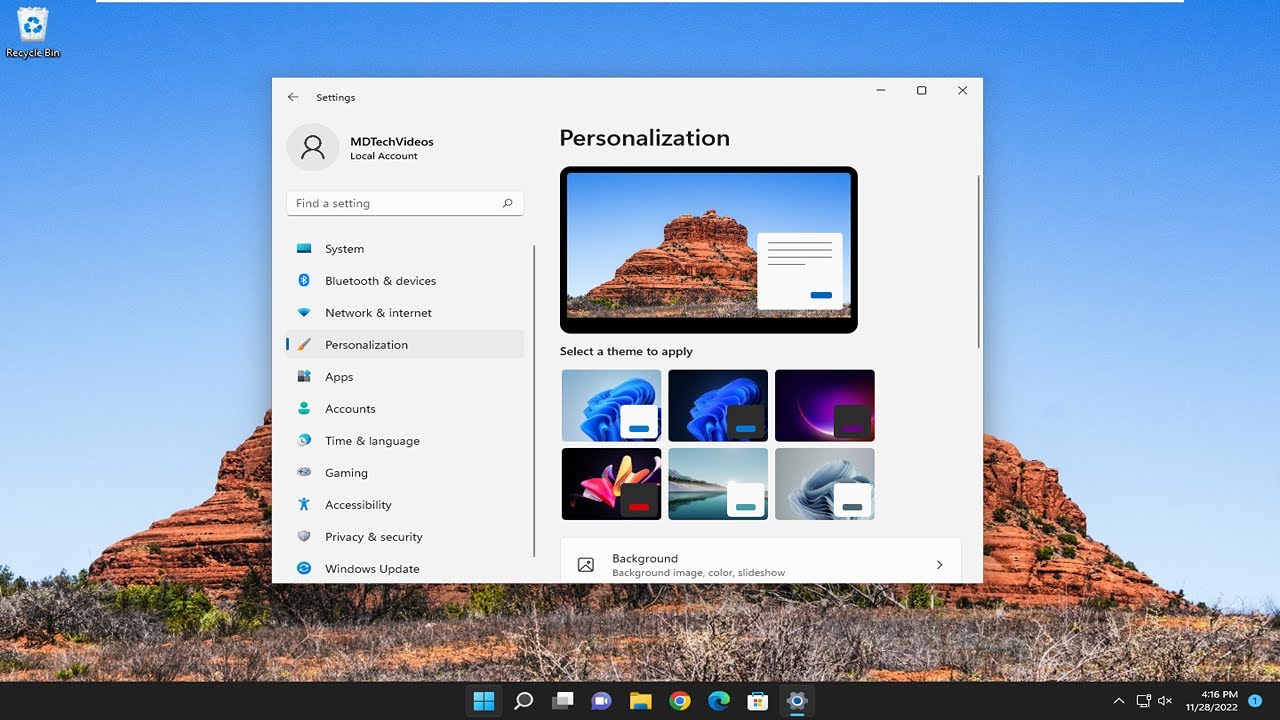The image size is (1280, 720).
Task: Click the Bluetooth icon in sidebar
Action: point(304,281)
